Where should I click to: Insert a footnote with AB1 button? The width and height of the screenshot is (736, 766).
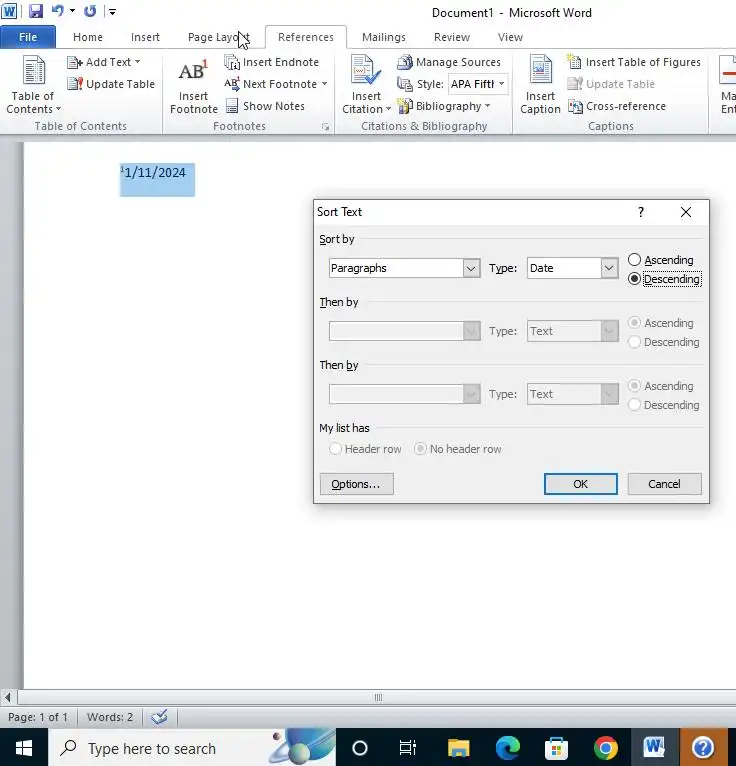(193, 86)
